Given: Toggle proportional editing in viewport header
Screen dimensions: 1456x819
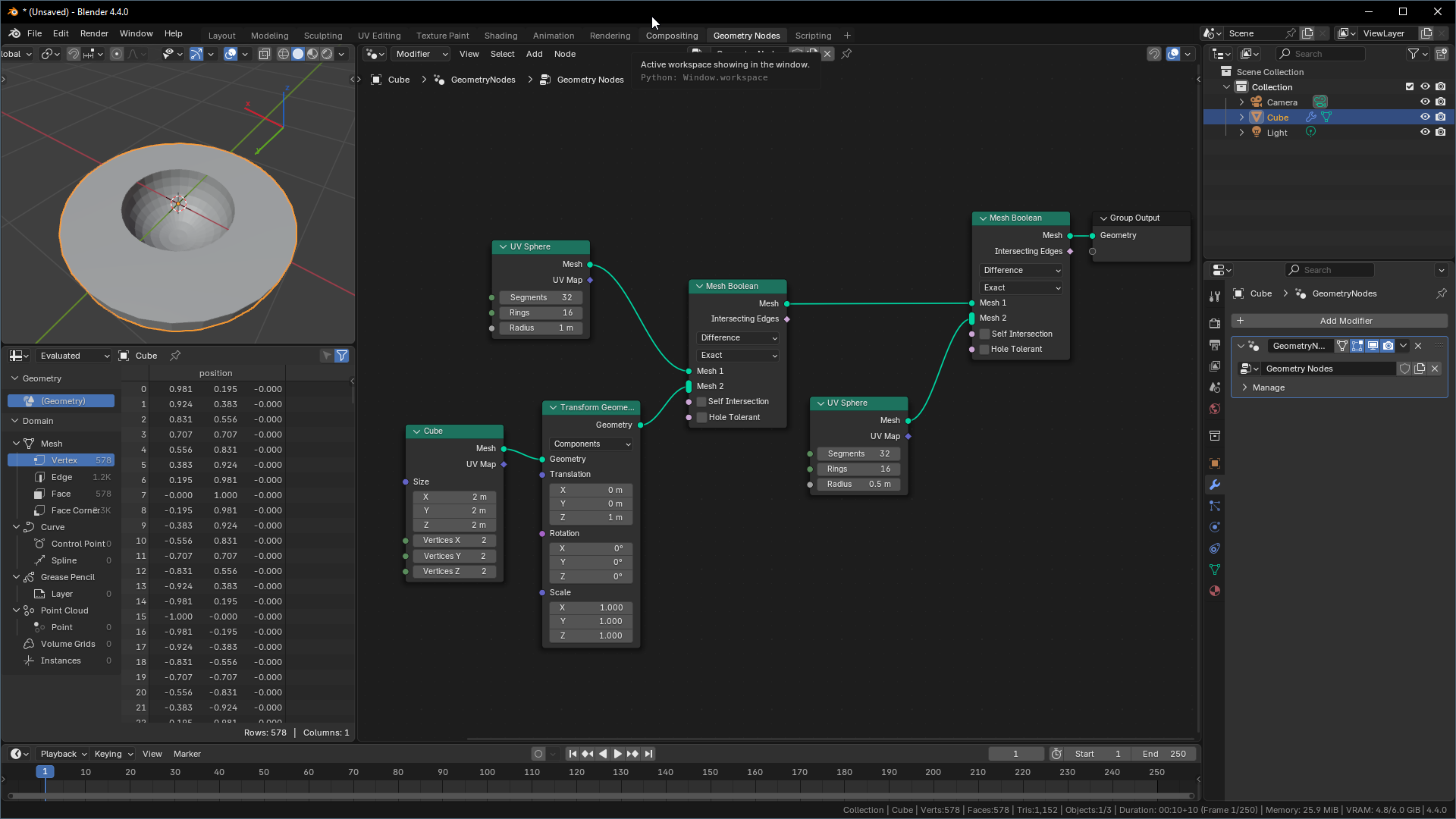Looking at the screenshot, I should pyautogui.click(x=117, y=54).
